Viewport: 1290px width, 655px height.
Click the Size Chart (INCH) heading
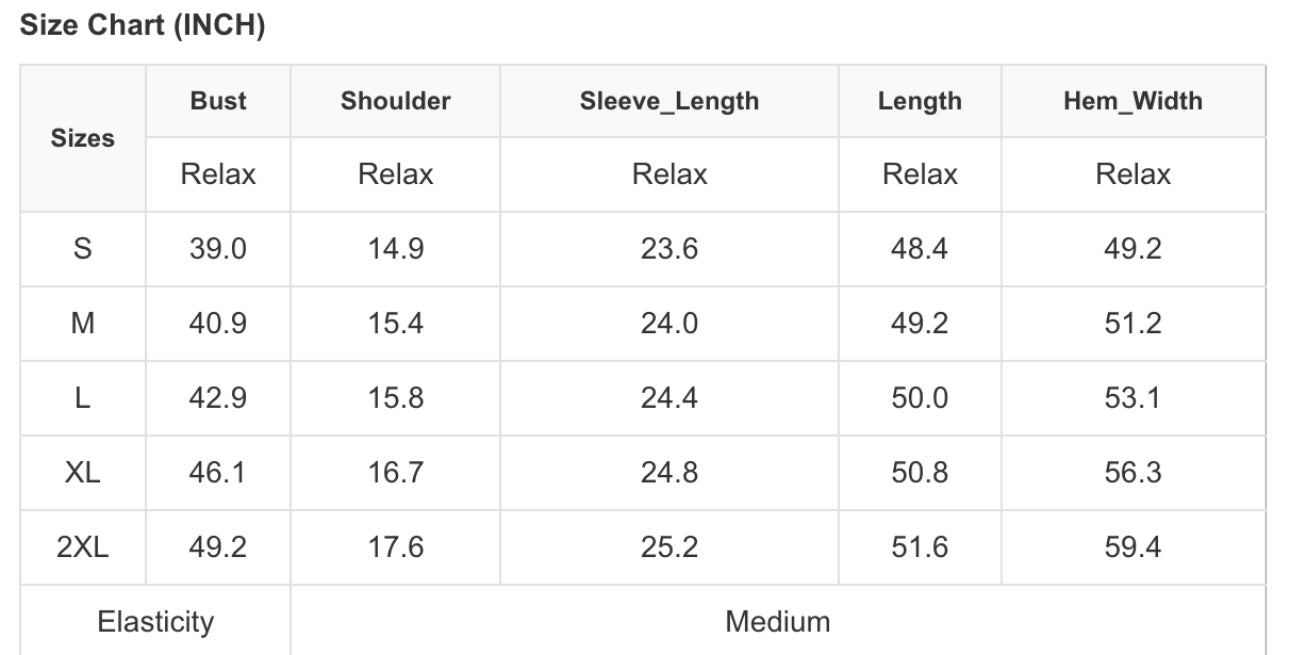point(142,27)
